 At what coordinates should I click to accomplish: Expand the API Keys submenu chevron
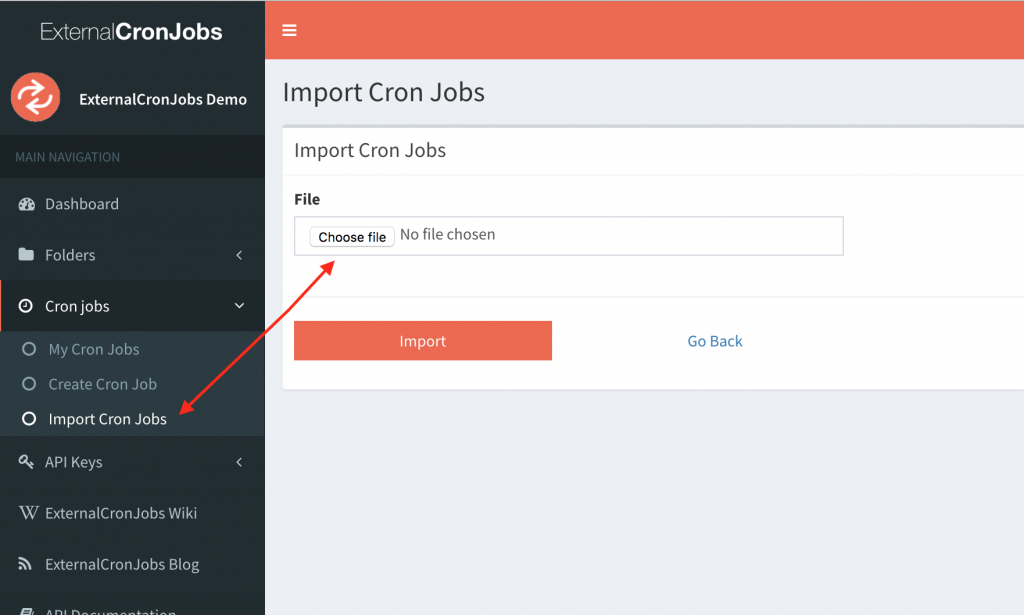click(x=239, y=462)
